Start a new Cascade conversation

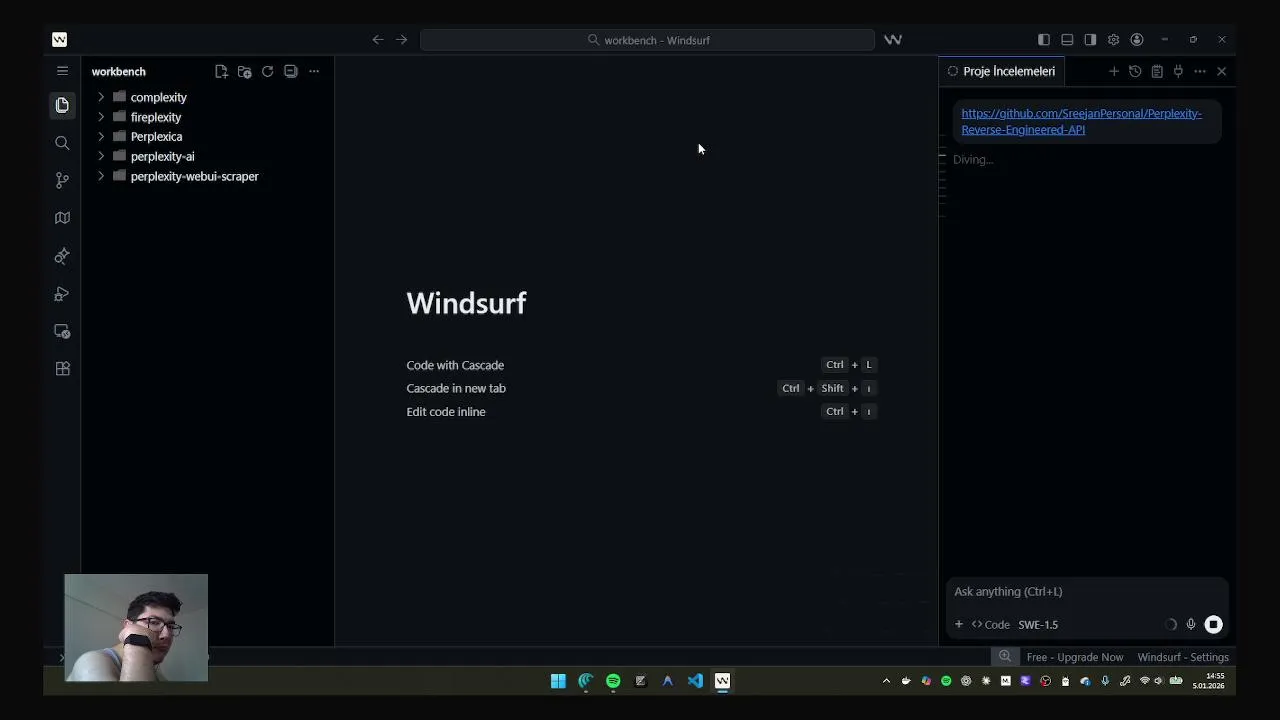(1113, 71)
